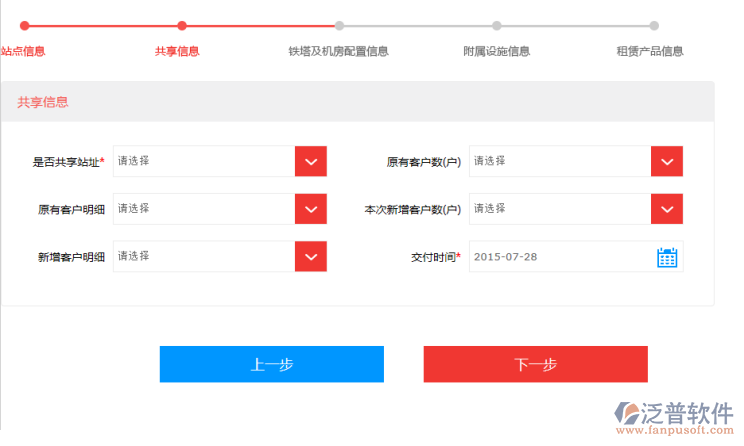Click the 原有客户数(户) select field

[x=560, y=161]
